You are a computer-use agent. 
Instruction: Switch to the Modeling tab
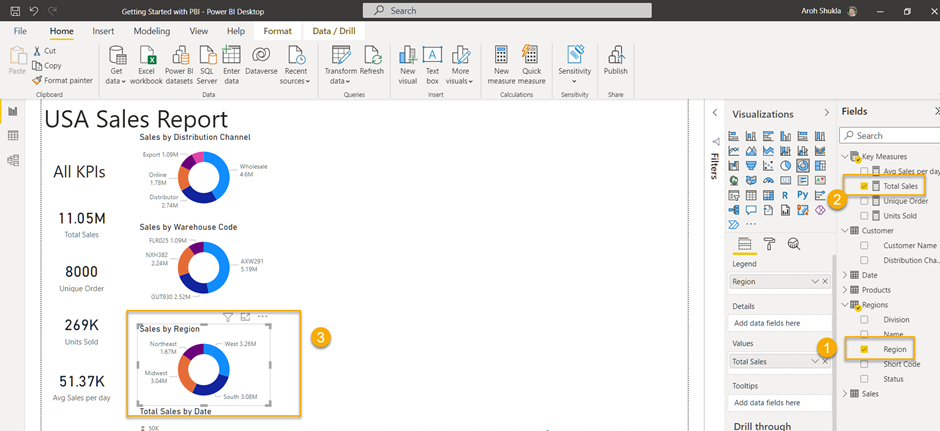tap(152, 31)
